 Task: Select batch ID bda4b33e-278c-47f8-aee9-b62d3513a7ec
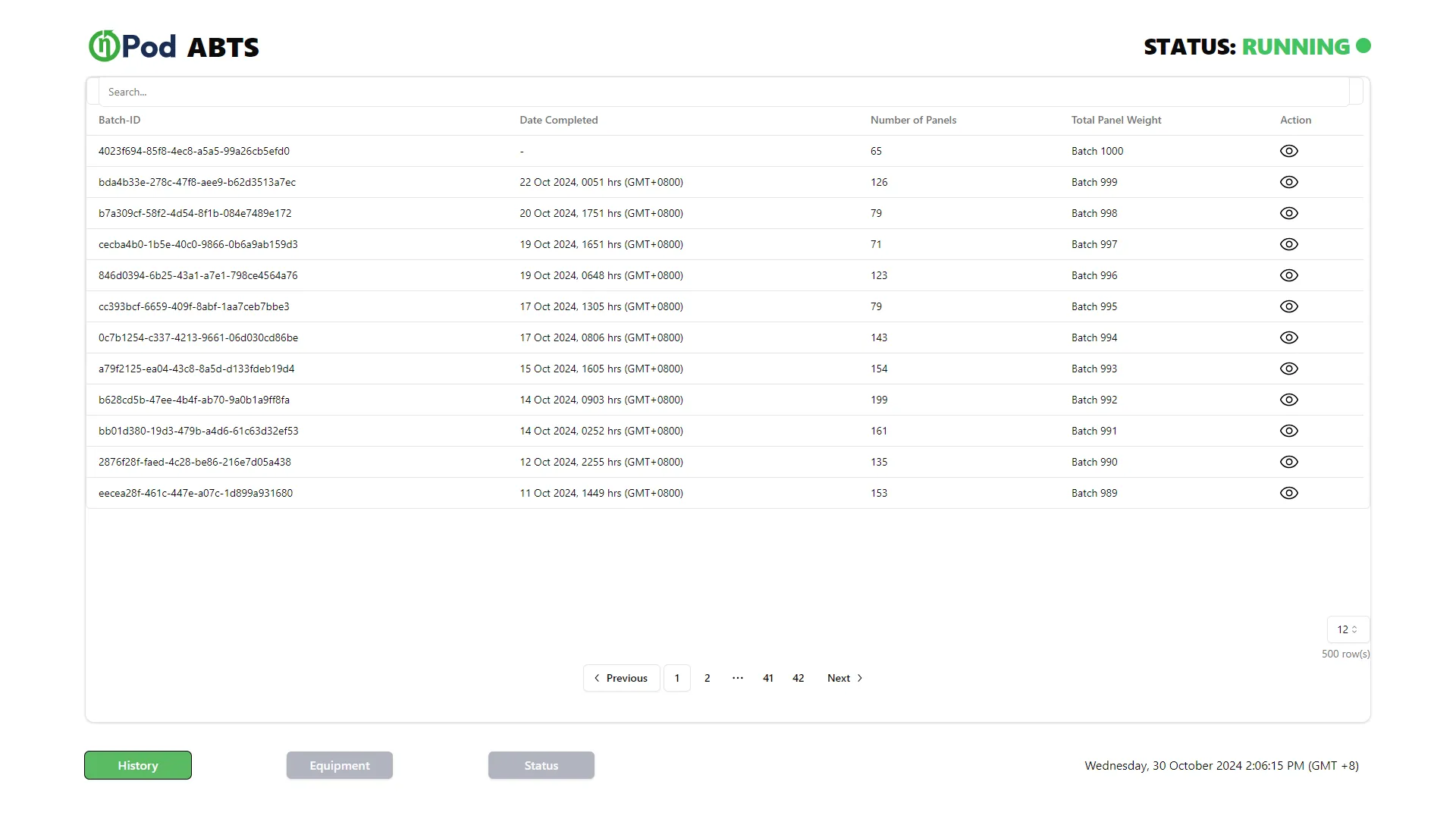pyautogui.click(x=197, y=182)
